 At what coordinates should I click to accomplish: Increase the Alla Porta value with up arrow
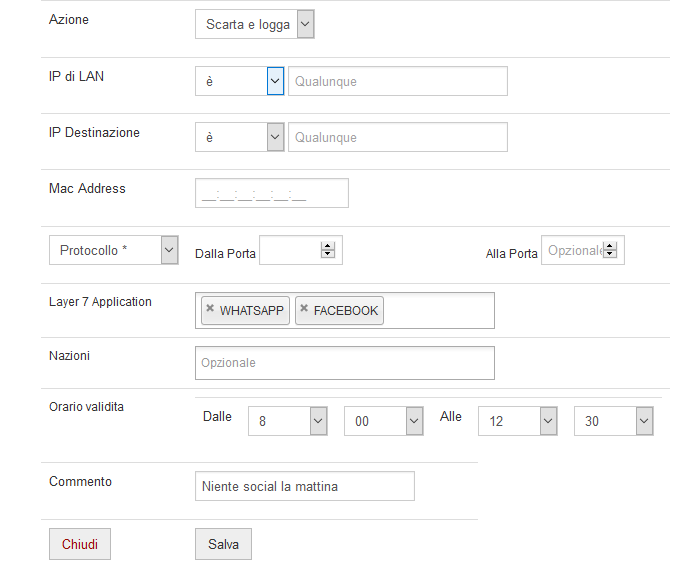pos(609,246)
